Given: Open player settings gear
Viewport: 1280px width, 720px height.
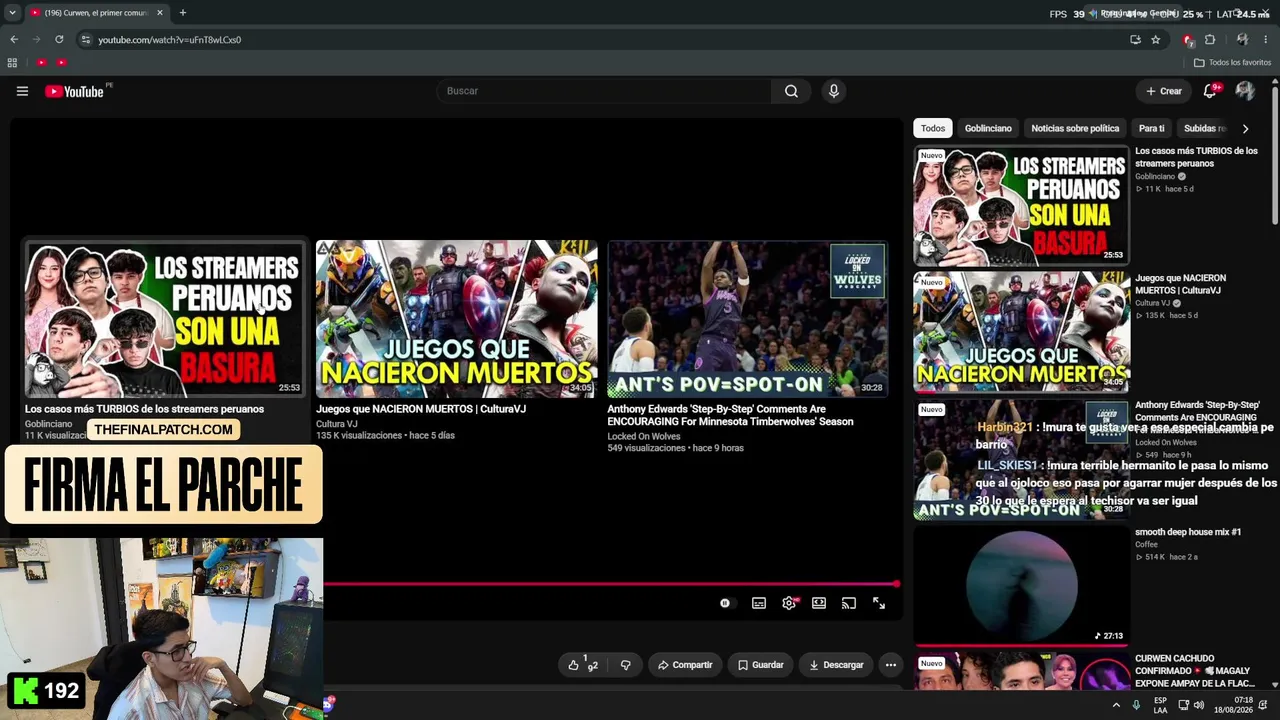Looking at the screenshot, I should coord(789,603).
